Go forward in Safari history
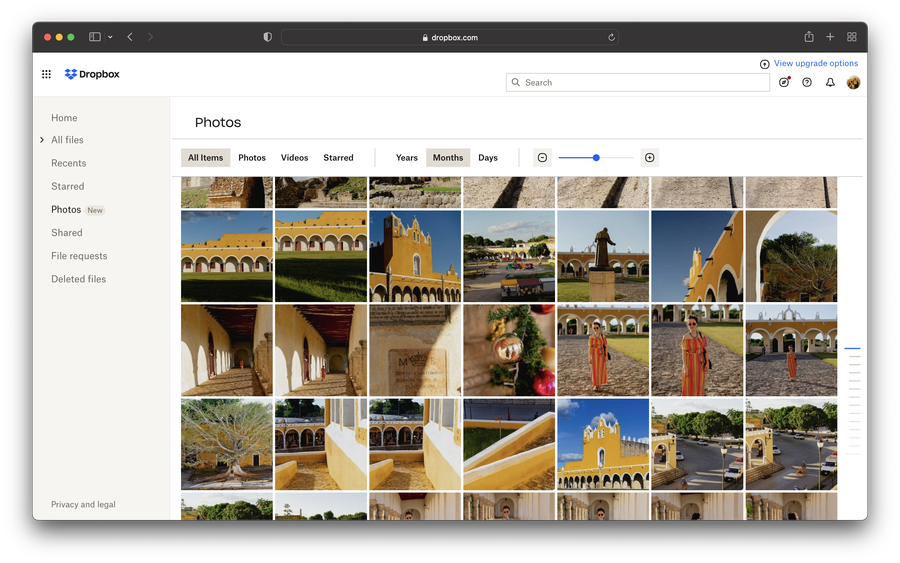Image resolution: width=900 pixels, height=563 pixels. 150,37
